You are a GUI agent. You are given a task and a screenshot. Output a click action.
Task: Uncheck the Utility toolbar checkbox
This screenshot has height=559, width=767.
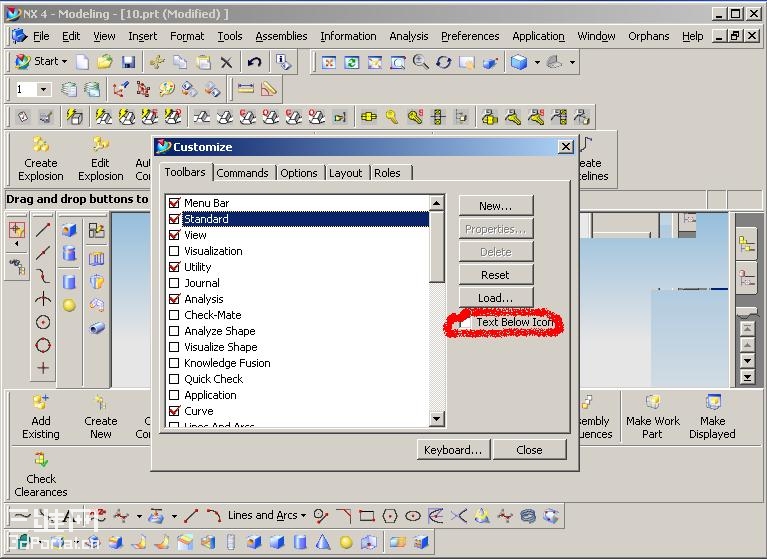click(174, 267)
